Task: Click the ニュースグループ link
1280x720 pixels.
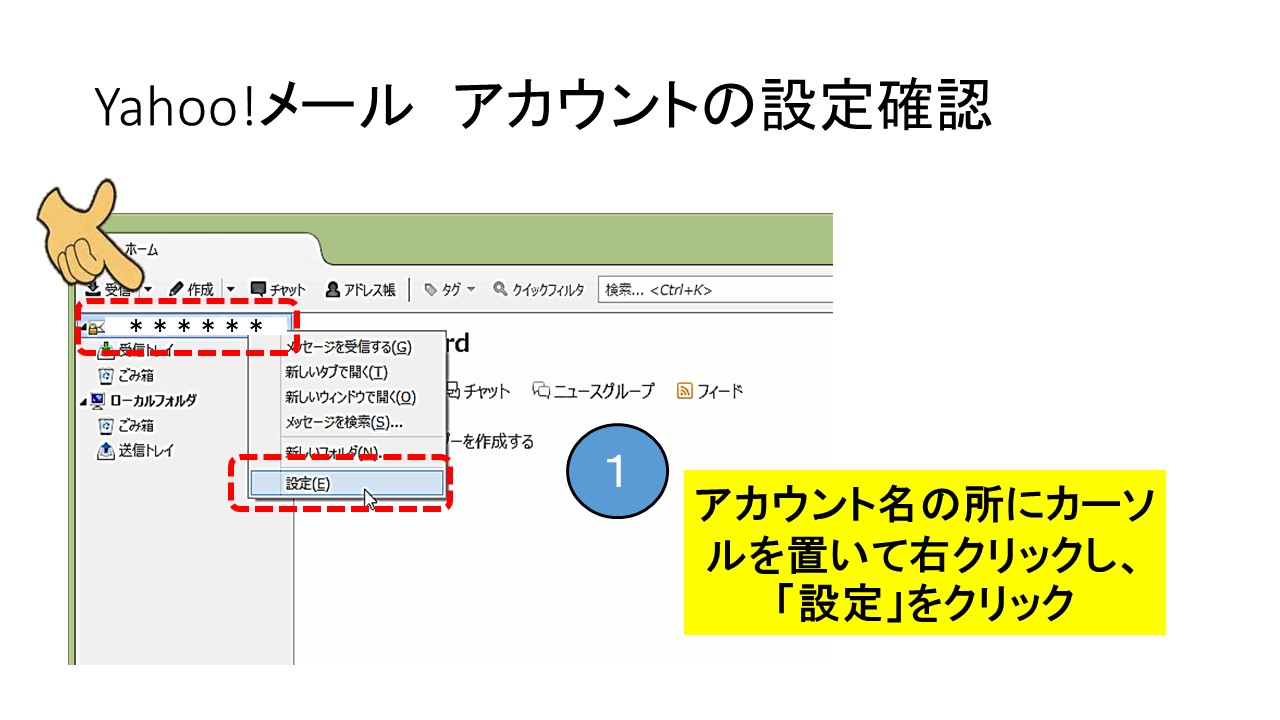Action: [604, 391]
